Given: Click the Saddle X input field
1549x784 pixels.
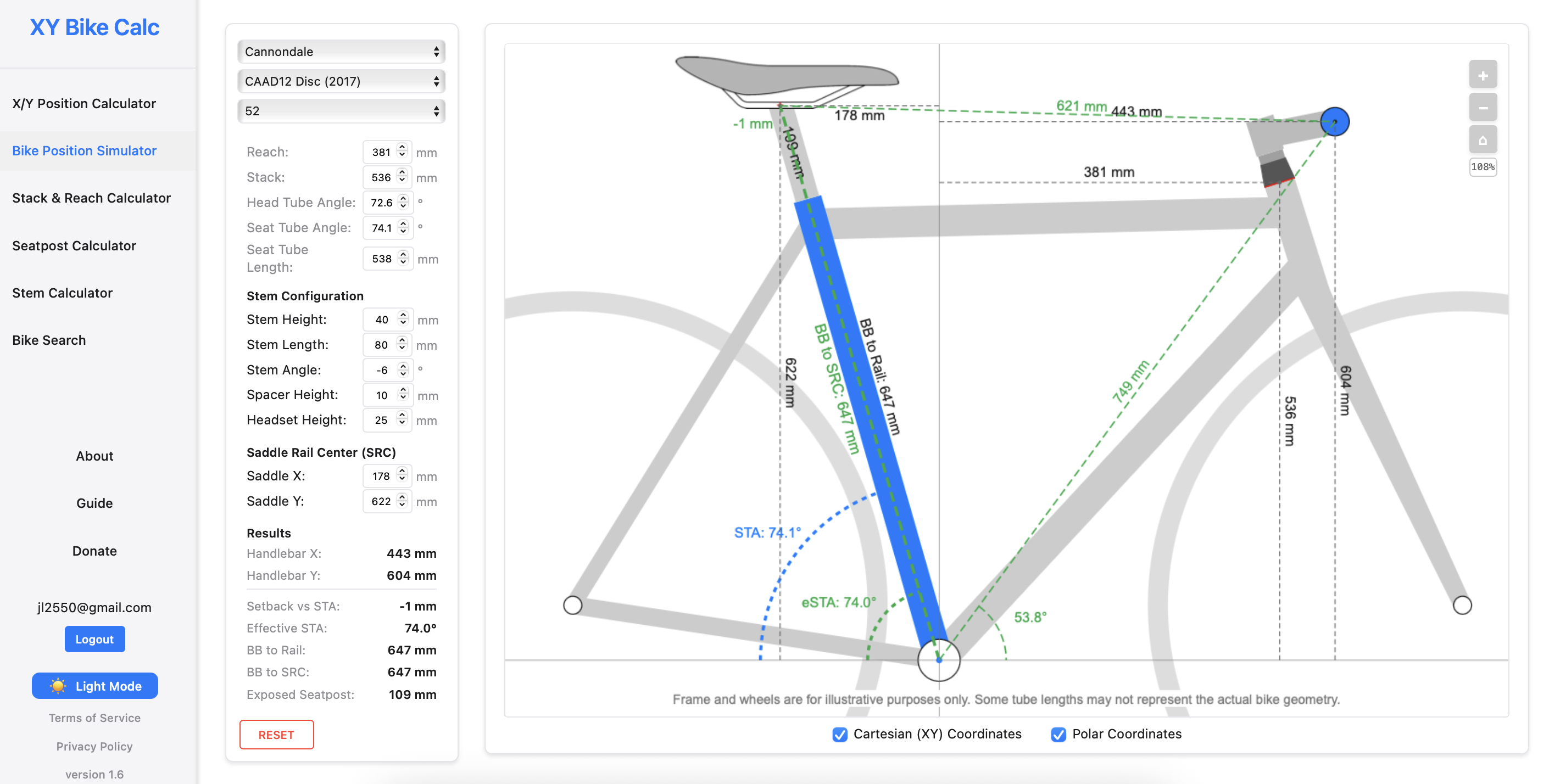Looking at the screenshot, I should point(387,476).
